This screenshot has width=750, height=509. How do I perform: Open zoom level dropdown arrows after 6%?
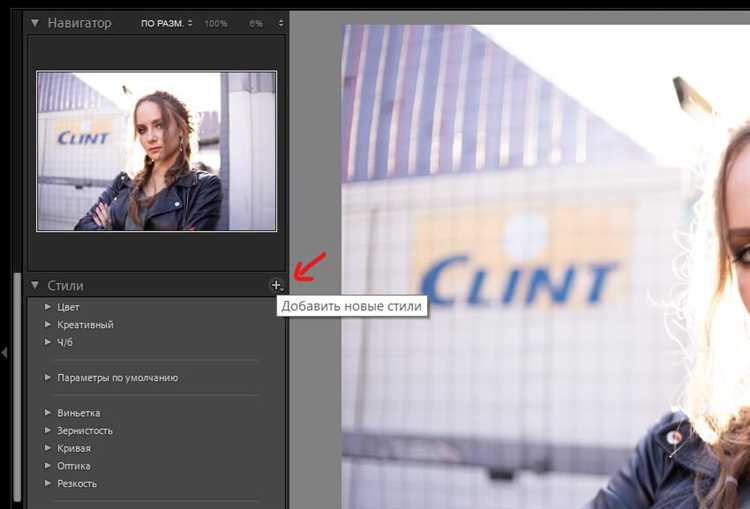pos(281,23)
